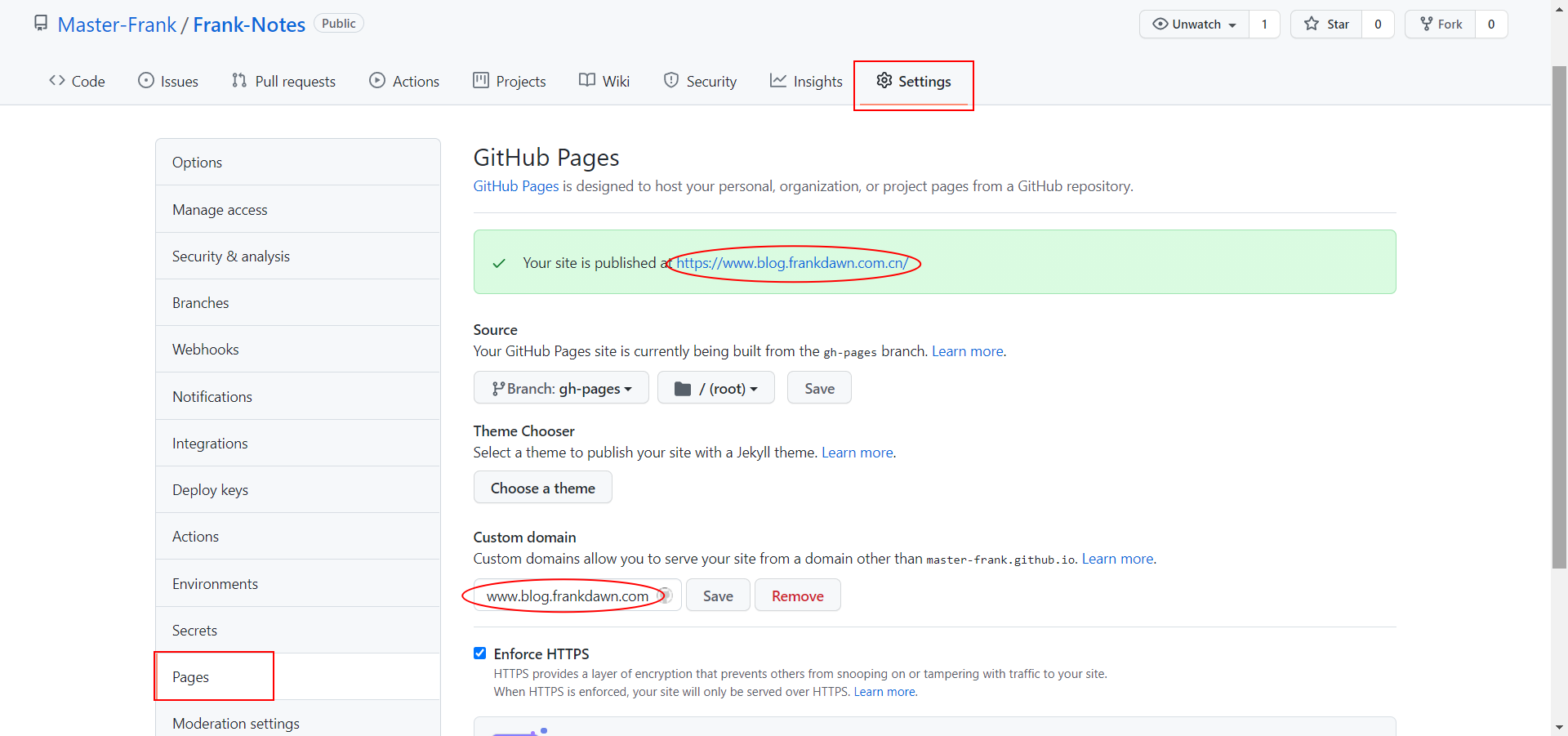The image size is (1568, 736).
Task: Click the vertical page scrollbar
Action: pyautogui.click(x=1559, y=317)
